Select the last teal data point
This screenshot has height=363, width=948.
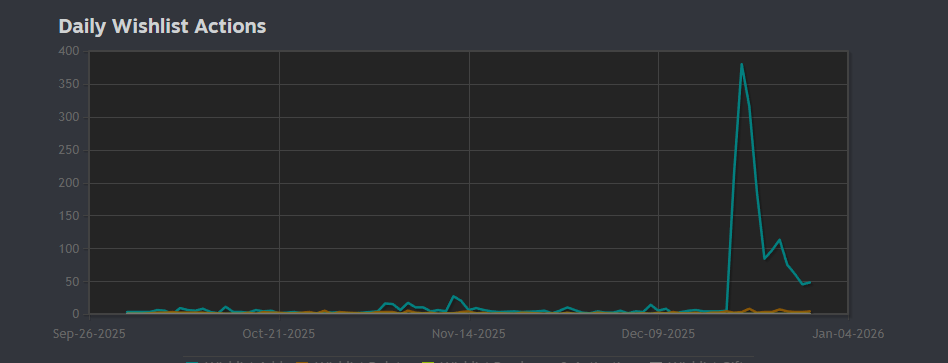click(x=810, y=282)
